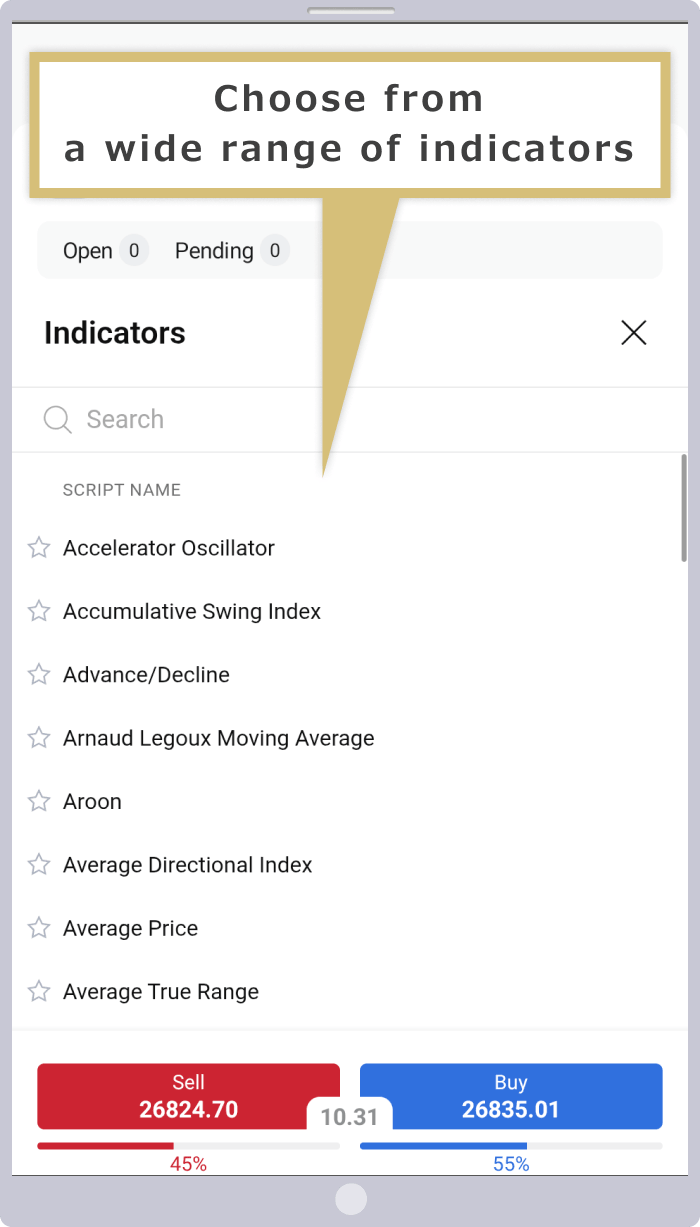The width and height of the screenshot is (700, 1227).
Task: Star Arnaud Legoux Moving Average
Action: (x=39, y=738)
